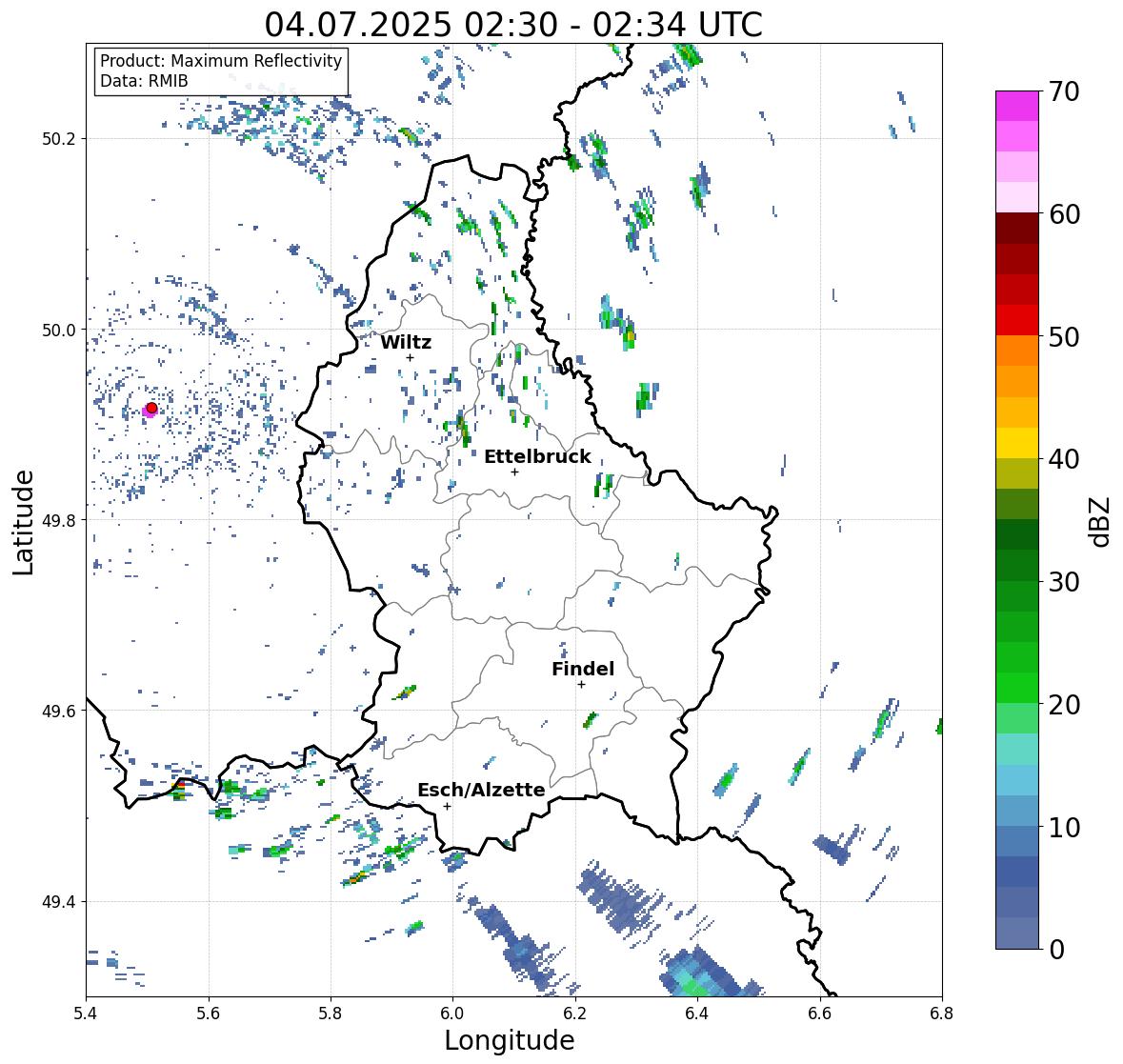Click the 30 value on the colorbar
The image size is (1123, 1064).
[x=1064, y=581]
